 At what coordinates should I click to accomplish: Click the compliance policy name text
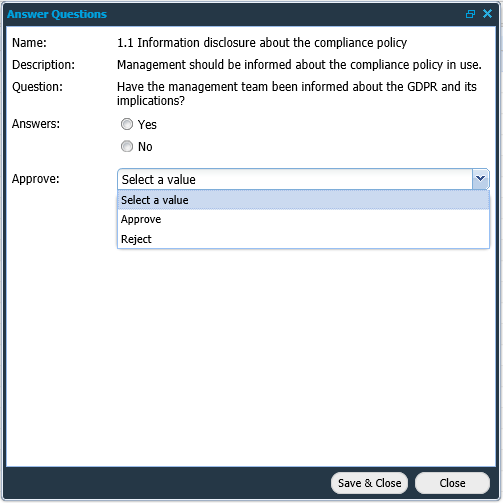point(262,43)
